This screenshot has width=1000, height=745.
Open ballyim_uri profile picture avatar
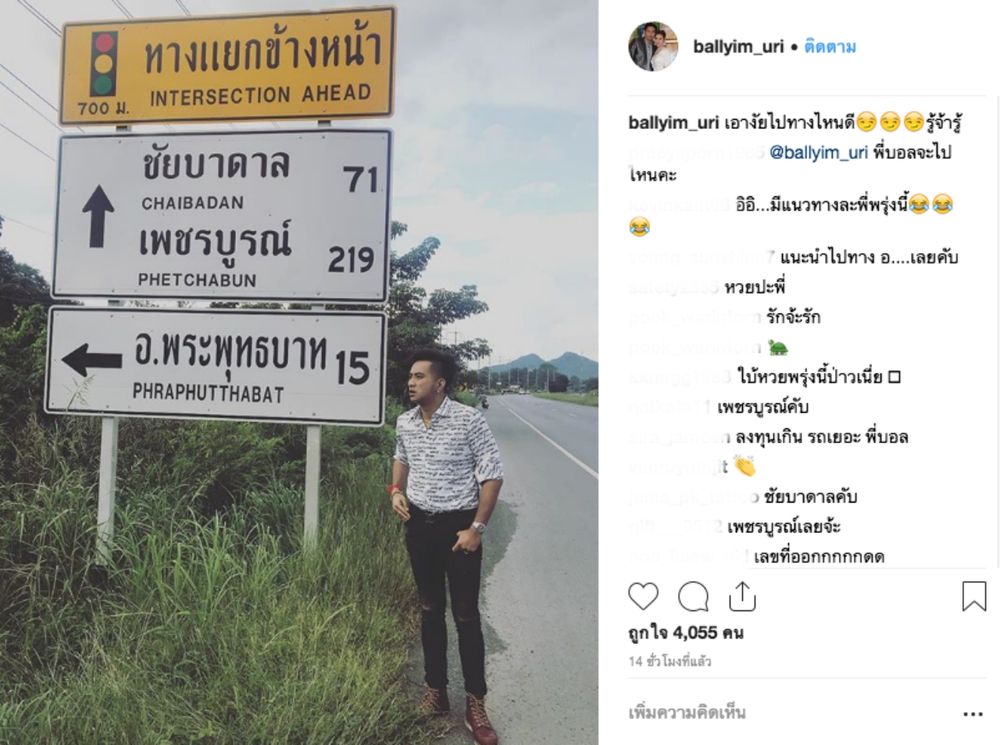pos(652,47)
